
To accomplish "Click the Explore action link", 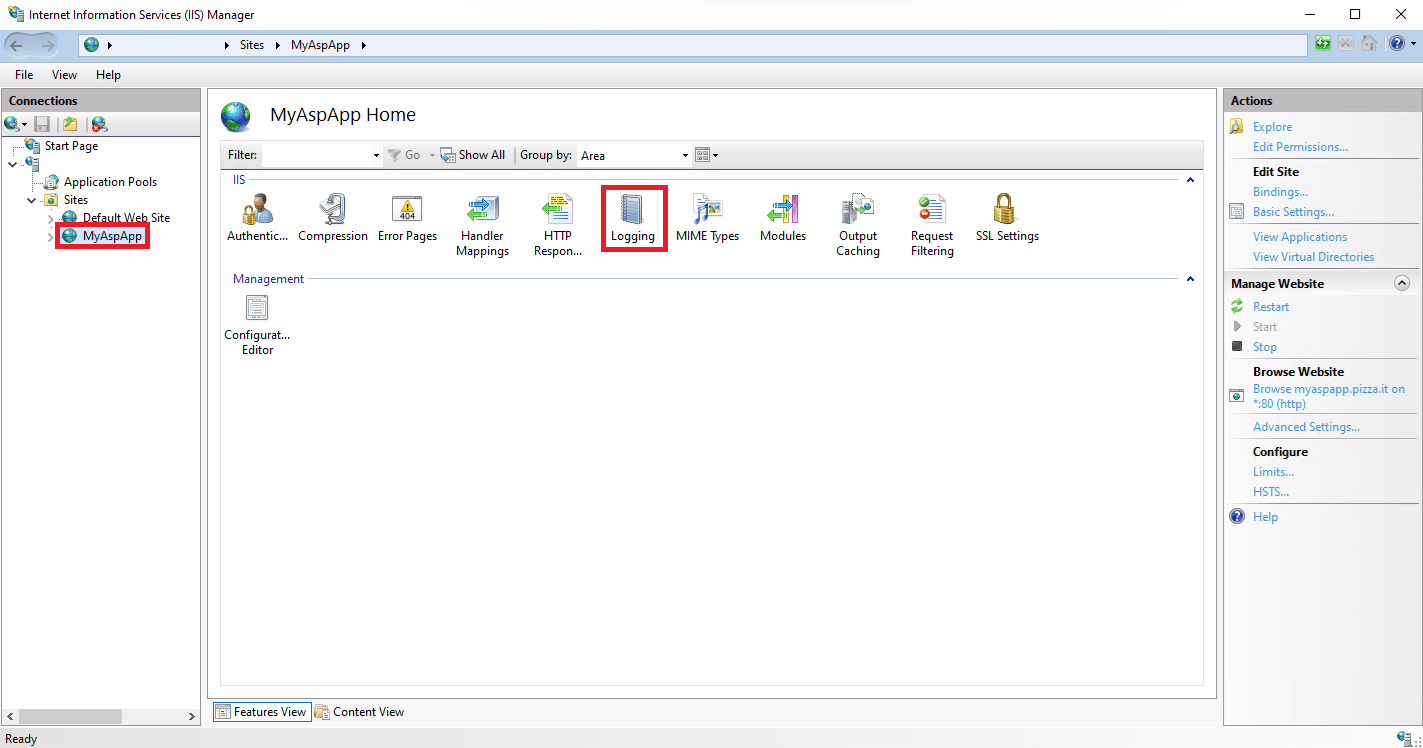I will [1272, 127].
